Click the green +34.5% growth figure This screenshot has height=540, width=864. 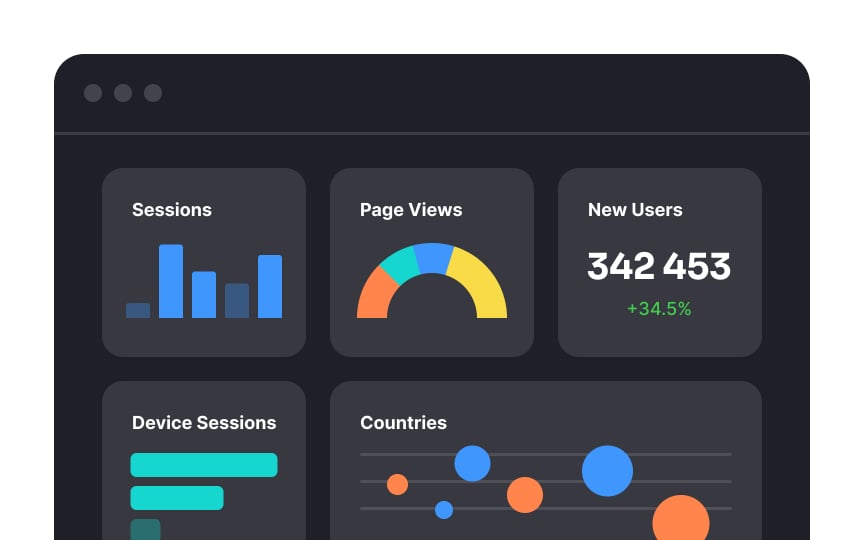[659, 309]
